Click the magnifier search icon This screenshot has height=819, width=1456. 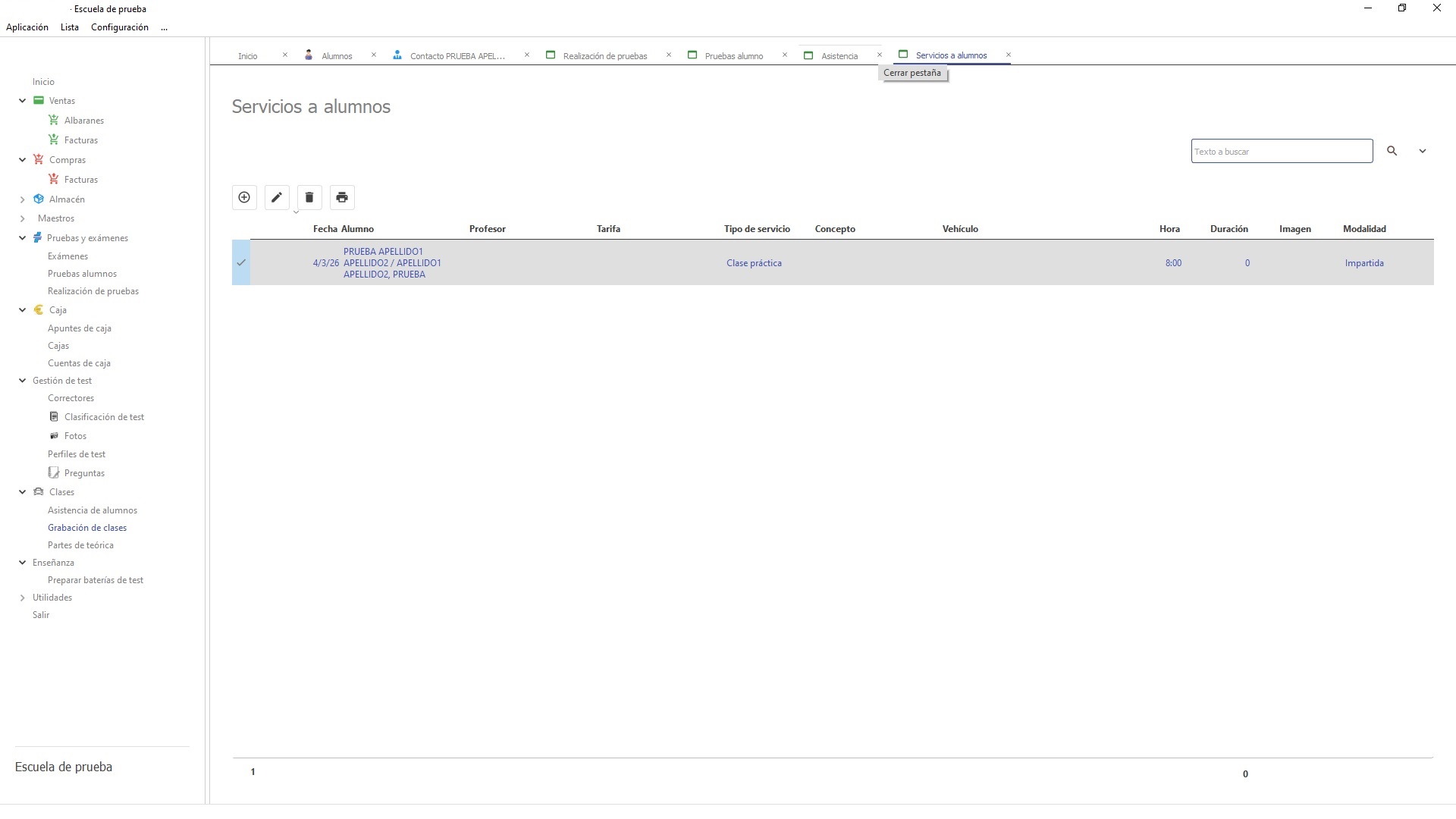(1392, 151)
